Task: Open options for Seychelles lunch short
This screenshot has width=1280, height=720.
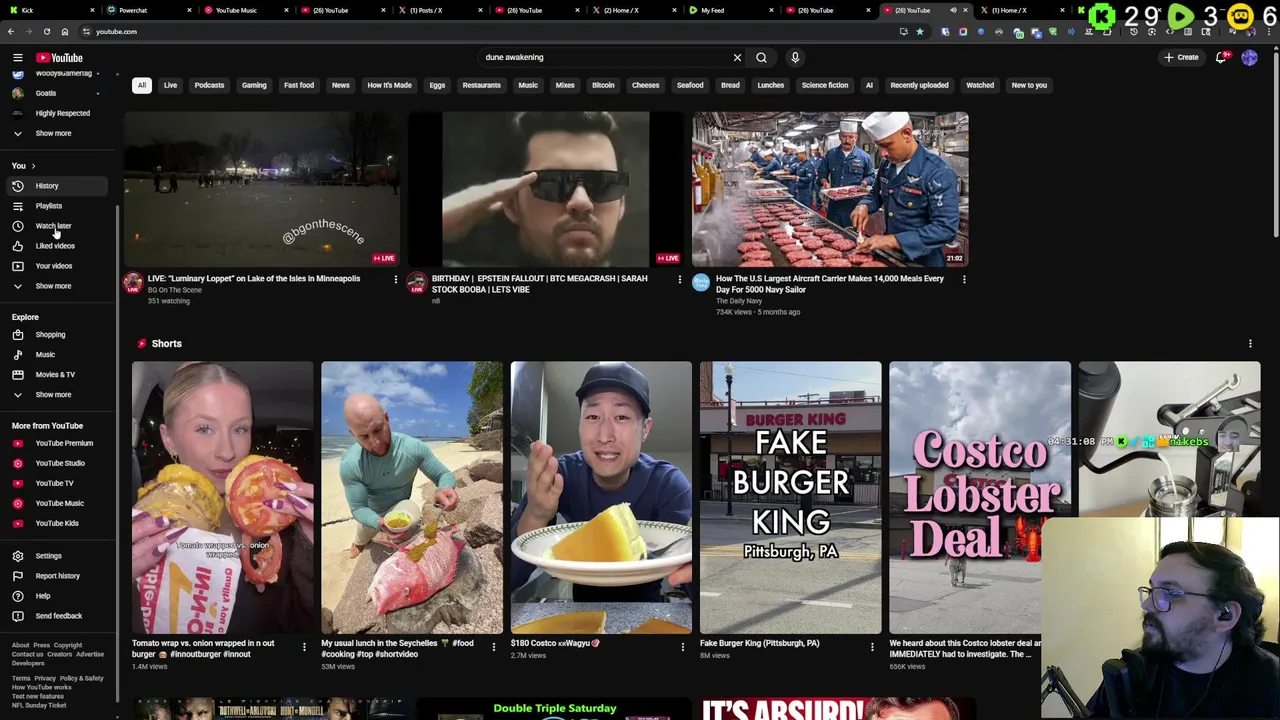Action: [x=493, y=647]
